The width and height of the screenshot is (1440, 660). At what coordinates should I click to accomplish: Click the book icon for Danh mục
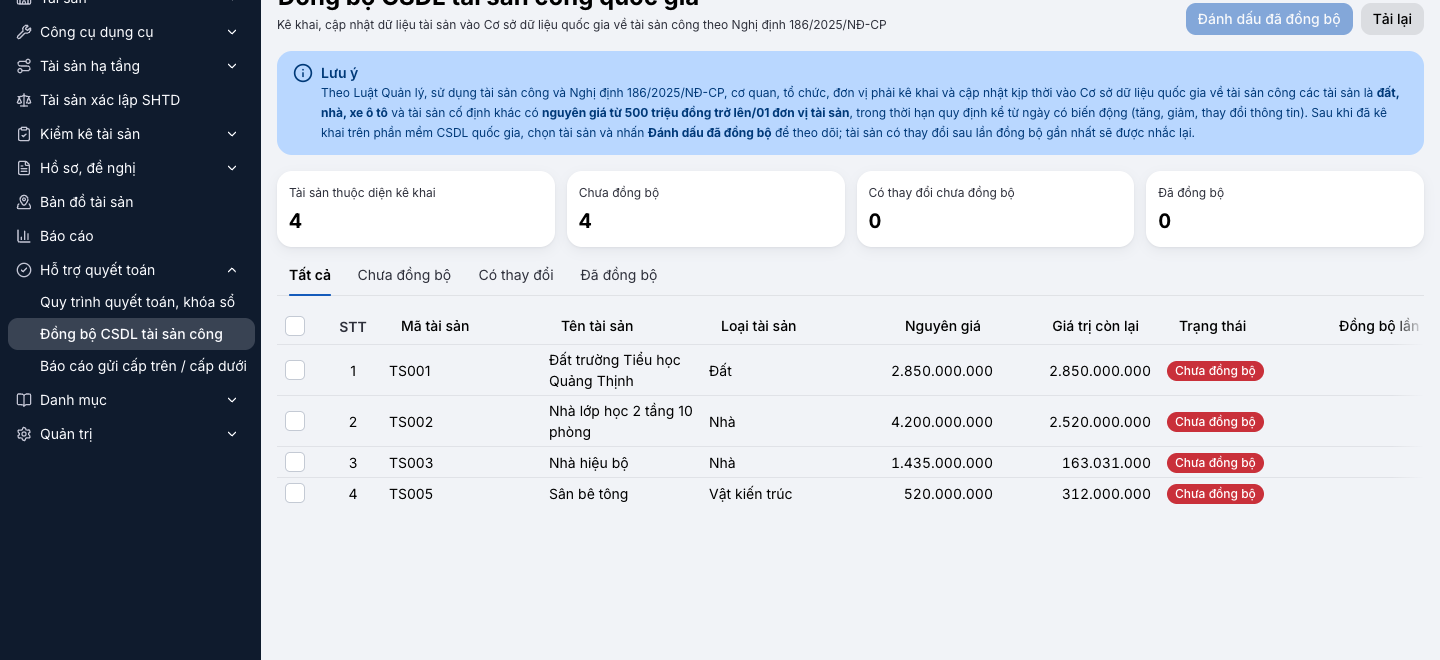tap(24, 400)
